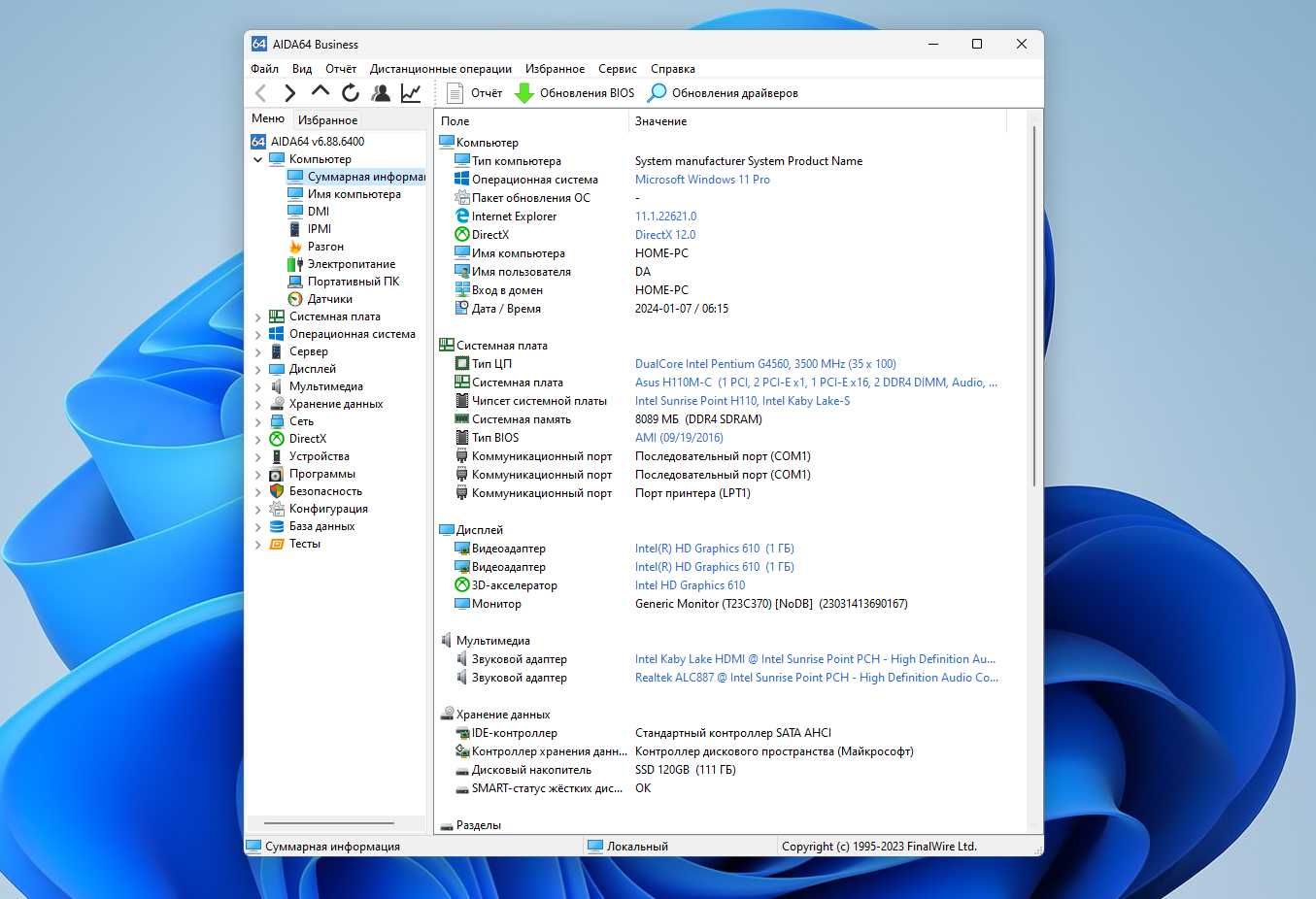Click the Back navigation arrow

[260, 93]
